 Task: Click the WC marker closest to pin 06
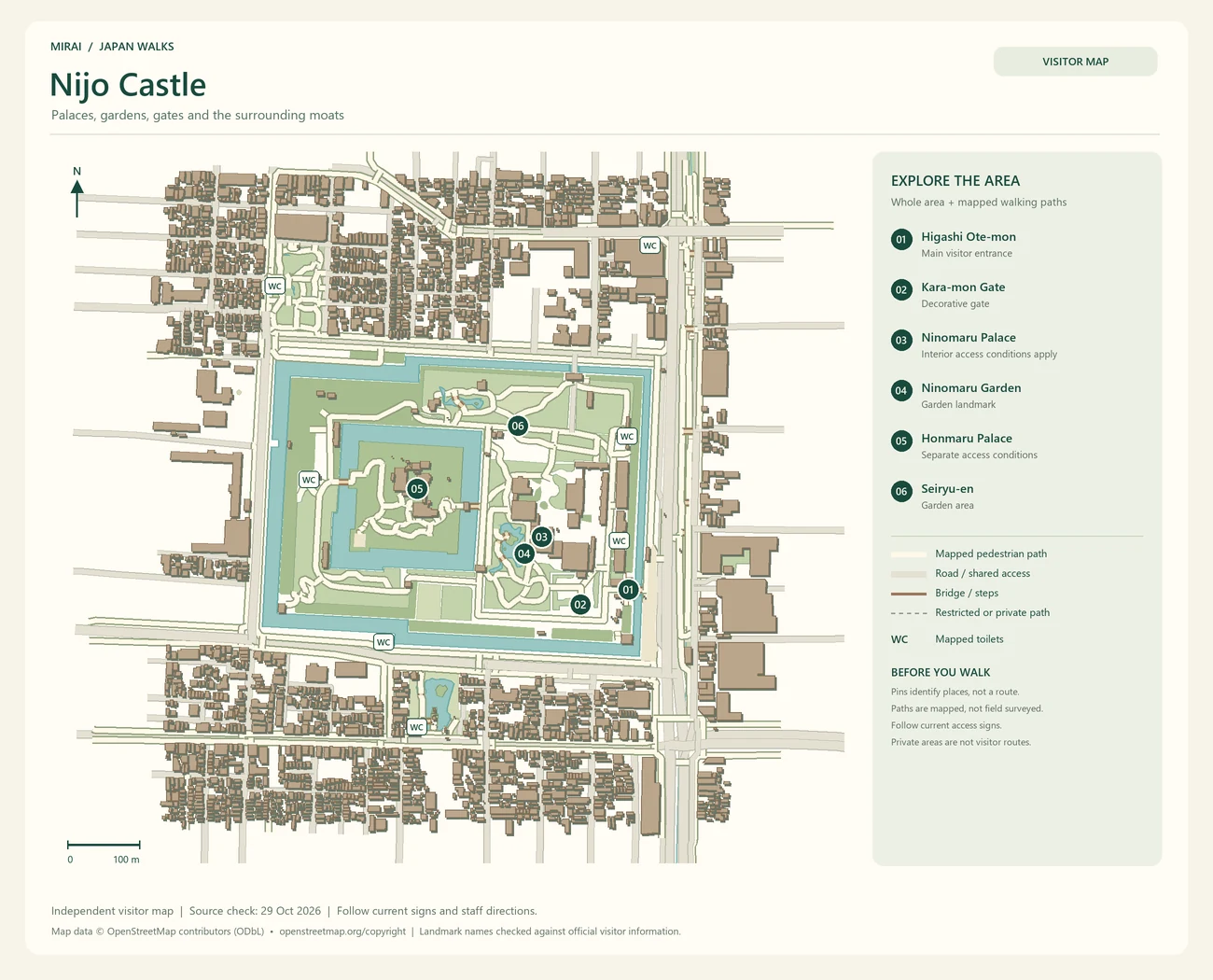(x=627, y=436)
